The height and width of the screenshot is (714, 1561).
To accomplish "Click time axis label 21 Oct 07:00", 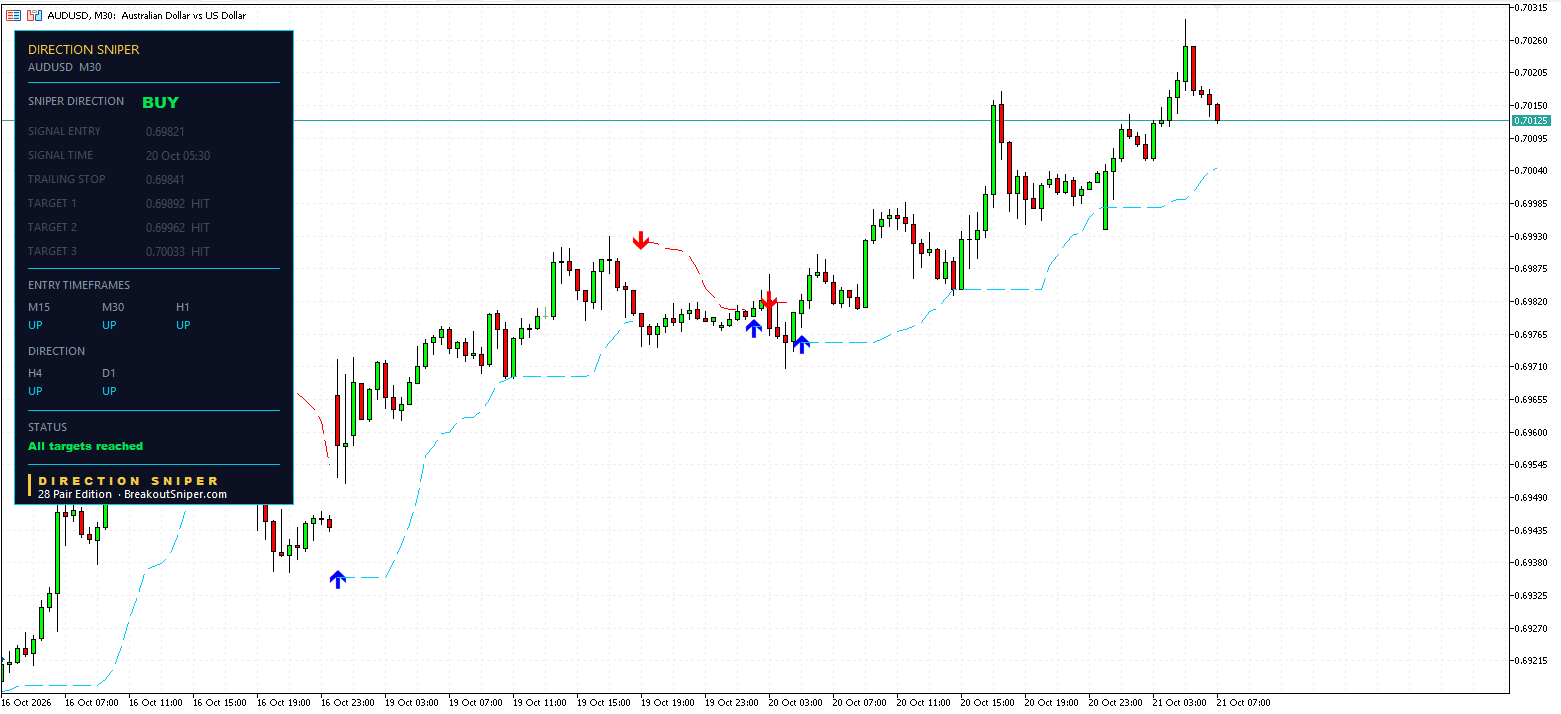I will pyautogui.click(x=1243, y=703).
